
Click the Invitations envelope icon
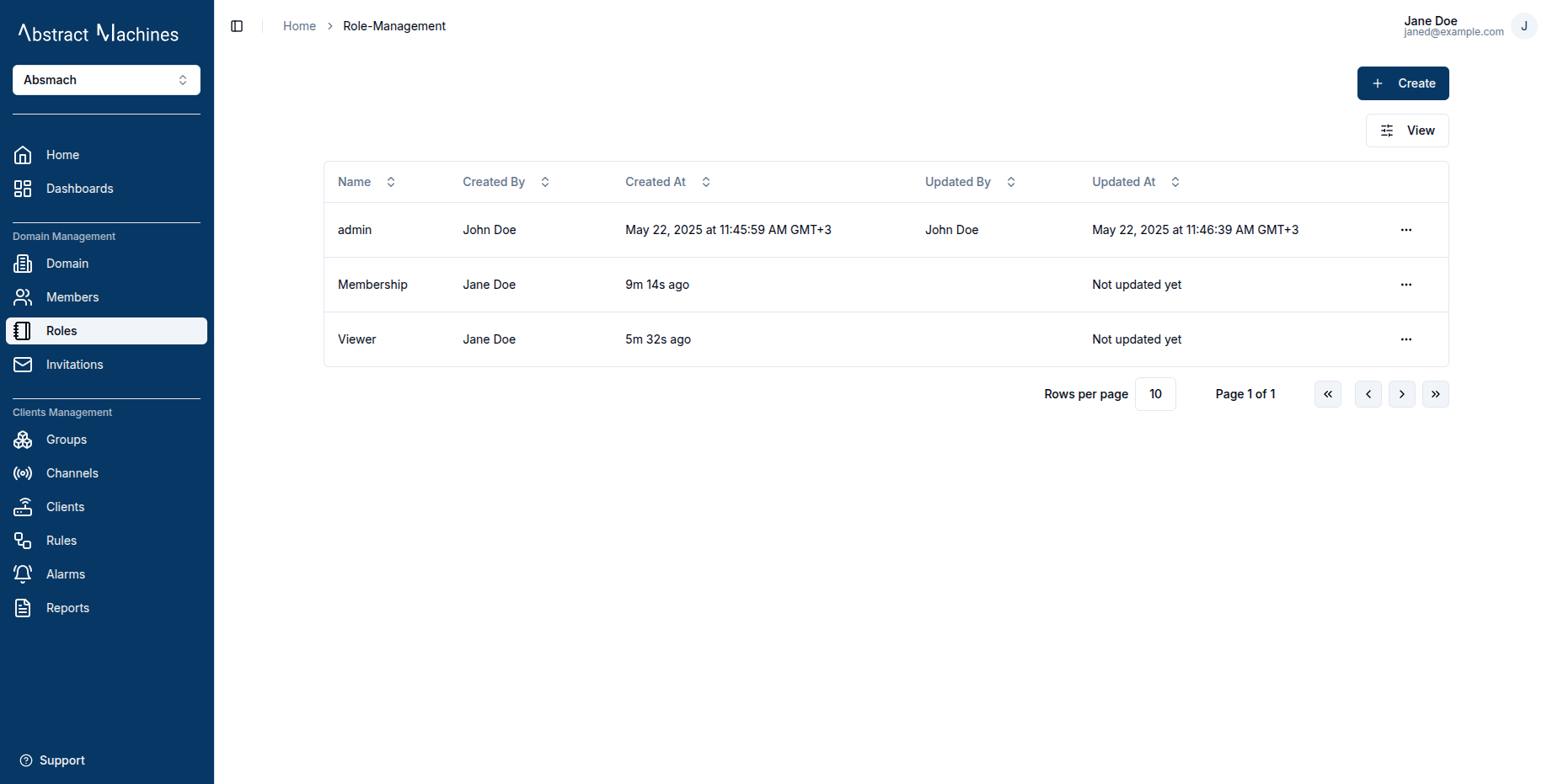tap(23, 365)
